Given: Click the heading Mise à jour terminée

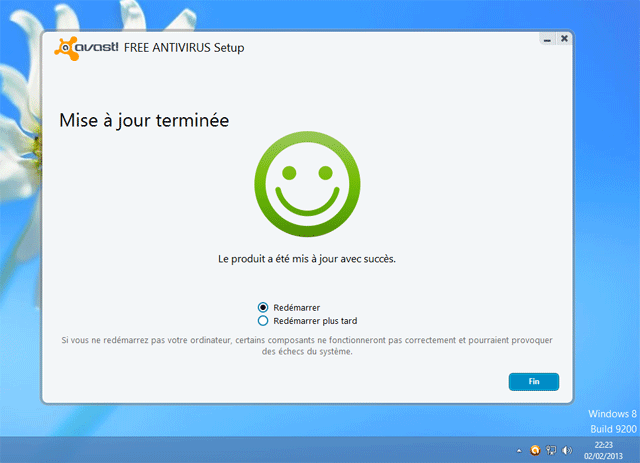Looking at the screenshot, I should pos(144,121).
